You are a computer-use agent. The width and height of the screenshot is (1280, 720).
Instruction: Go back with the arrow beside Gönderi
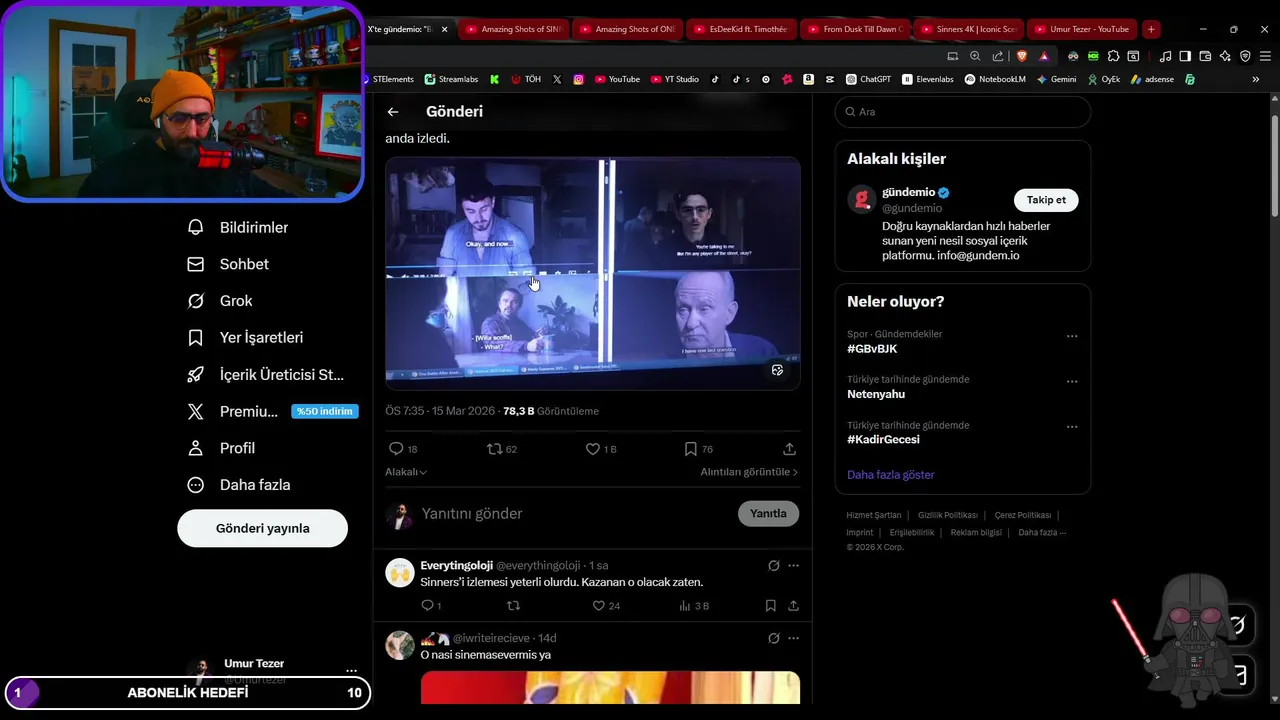pos(393,112)
